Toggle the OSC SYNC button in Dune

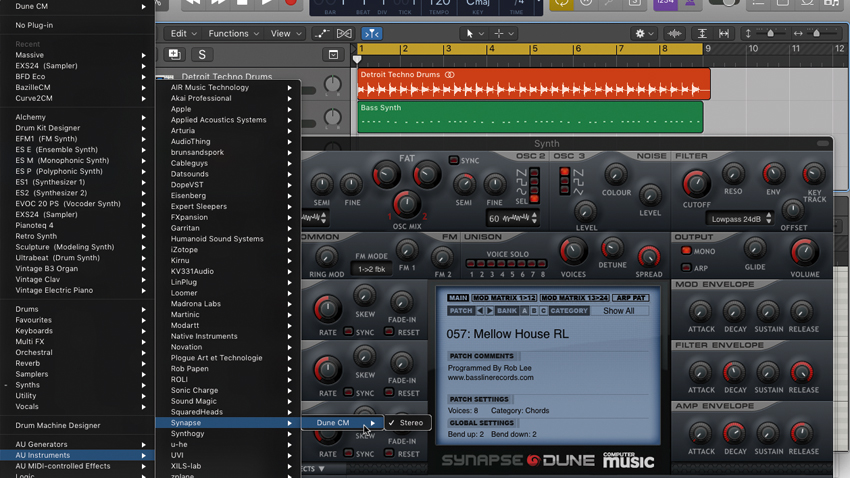[454, 160]
